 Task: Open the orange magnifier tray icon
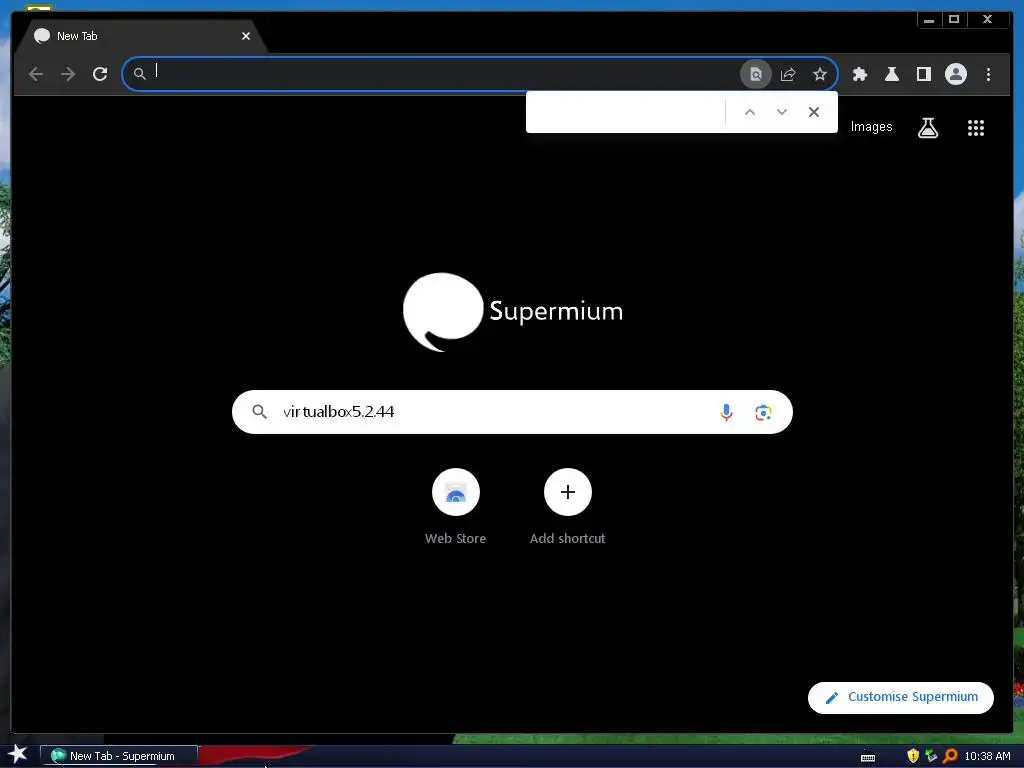(x=950, y=756)
